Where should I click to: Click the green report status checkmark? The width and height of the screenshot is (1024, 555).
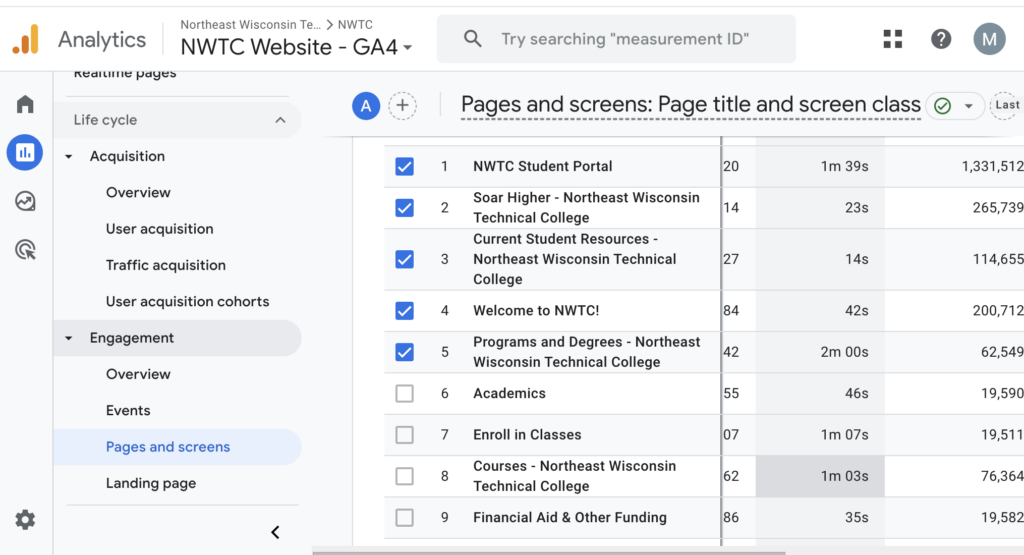tap(942, 106)
